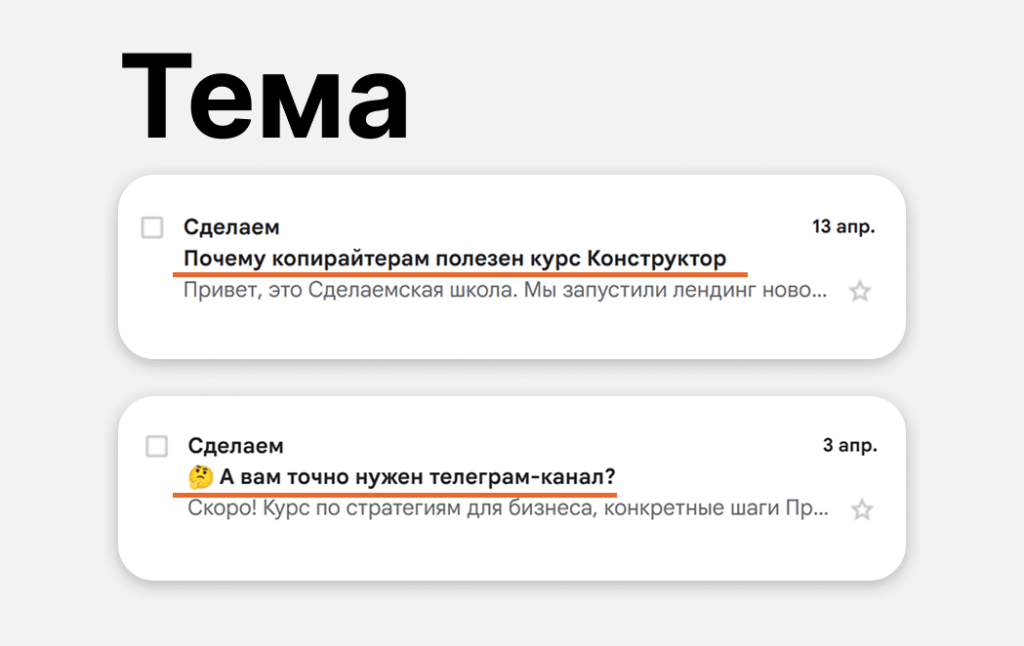Click sender Сделаем in the 13 апр. email
The image size is (1024, 646).
(x=231, y=227)
